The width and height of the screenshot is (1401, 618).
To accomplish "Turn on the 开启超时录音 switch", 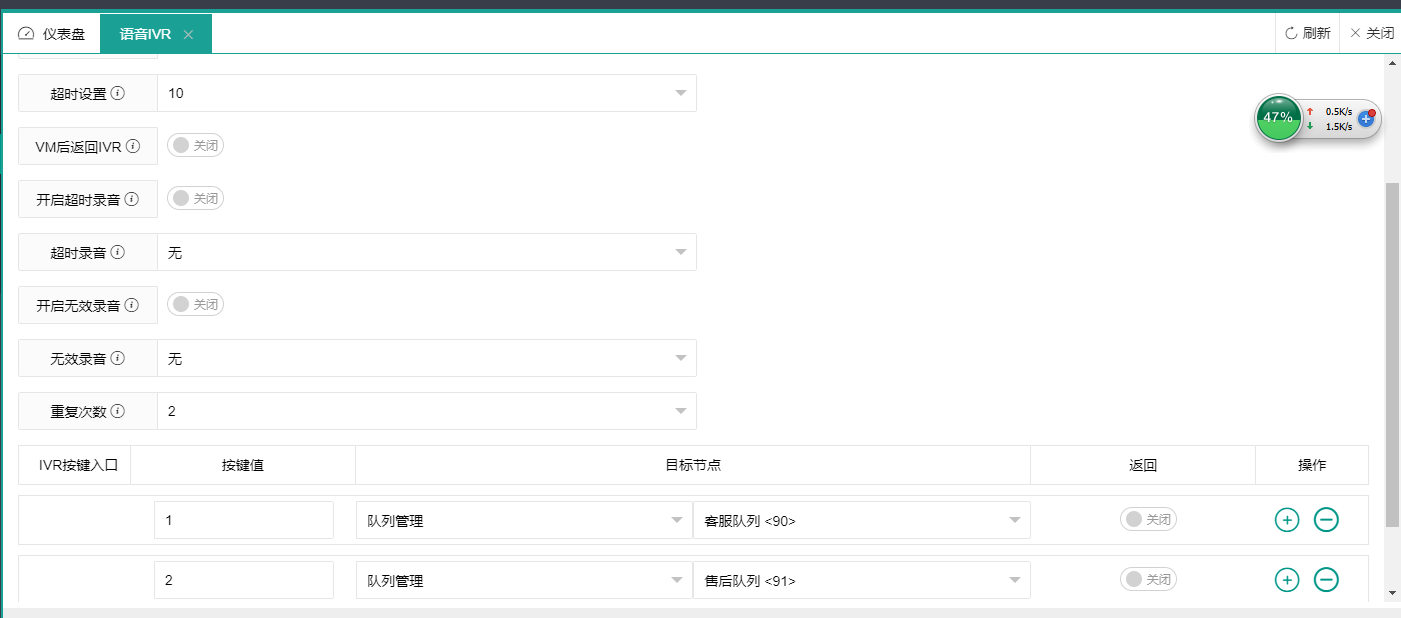I will 195,198.
